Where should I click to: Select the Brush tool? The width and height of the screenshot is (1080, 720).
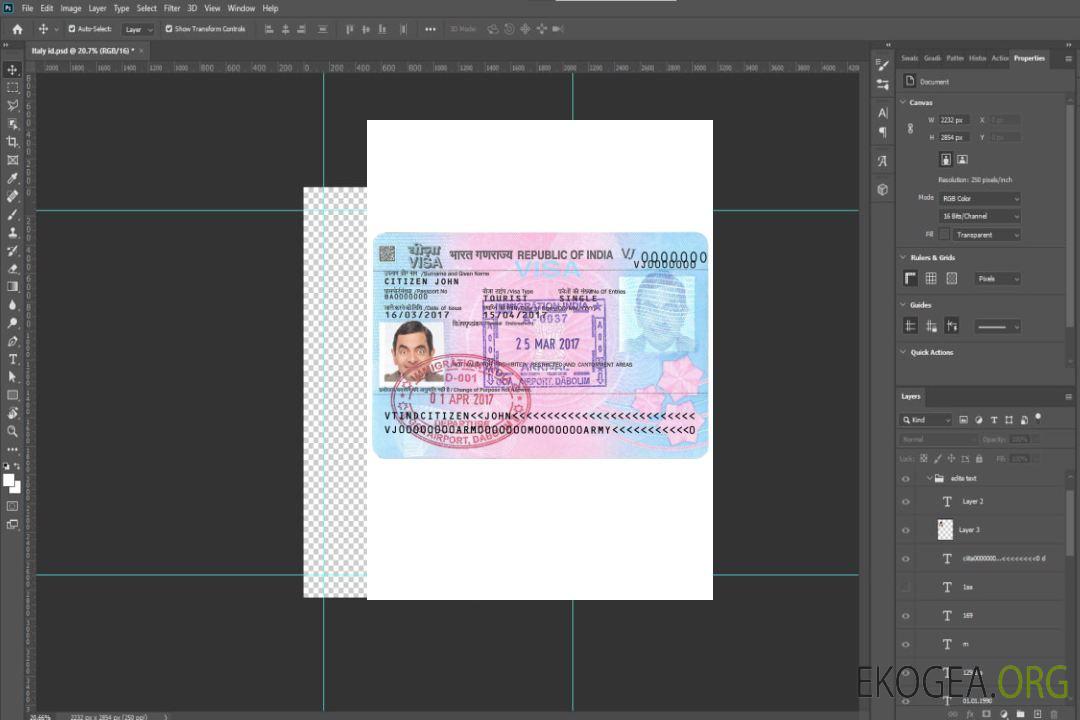[12, 215]
